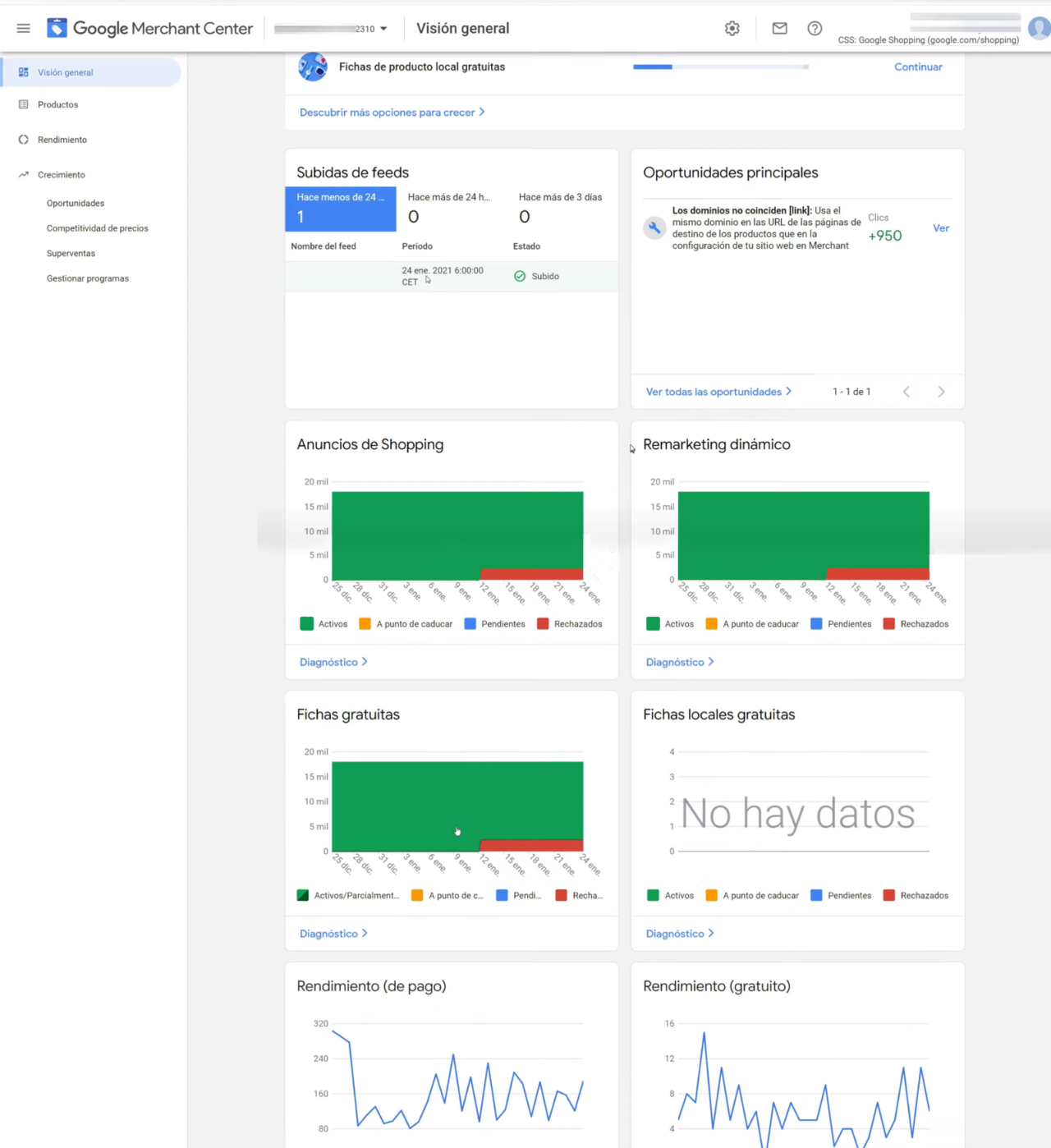Click the Continuar link
The image size is (1051, 1148).
coord(918,67)
